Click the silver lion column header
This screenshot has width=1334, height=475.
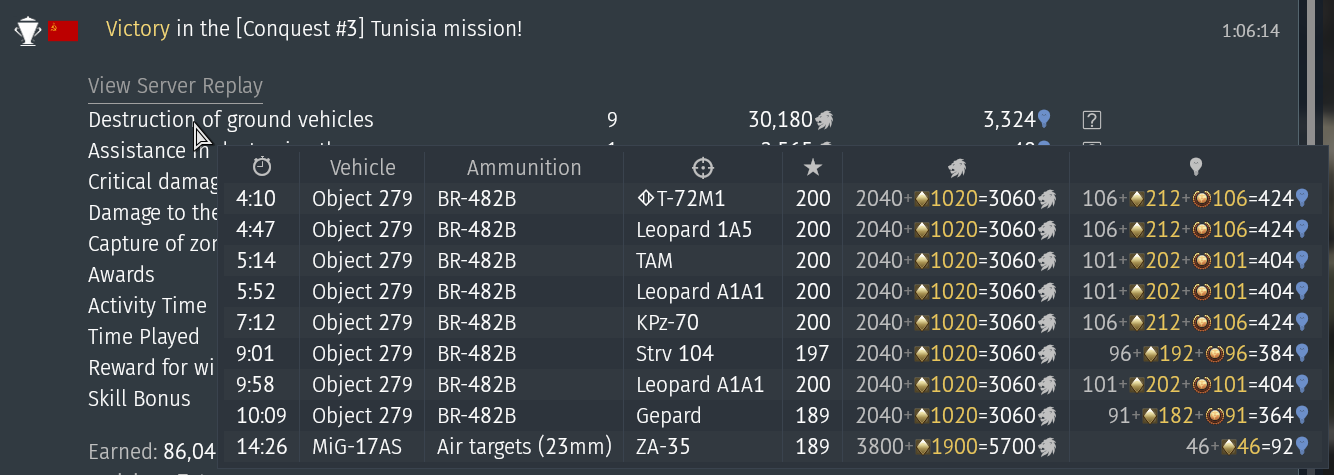[x=956, y=167]
